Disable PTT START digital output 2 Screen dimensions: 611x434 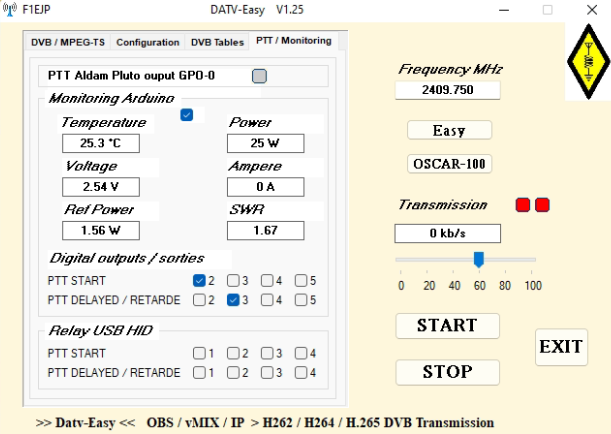[199, 281]
